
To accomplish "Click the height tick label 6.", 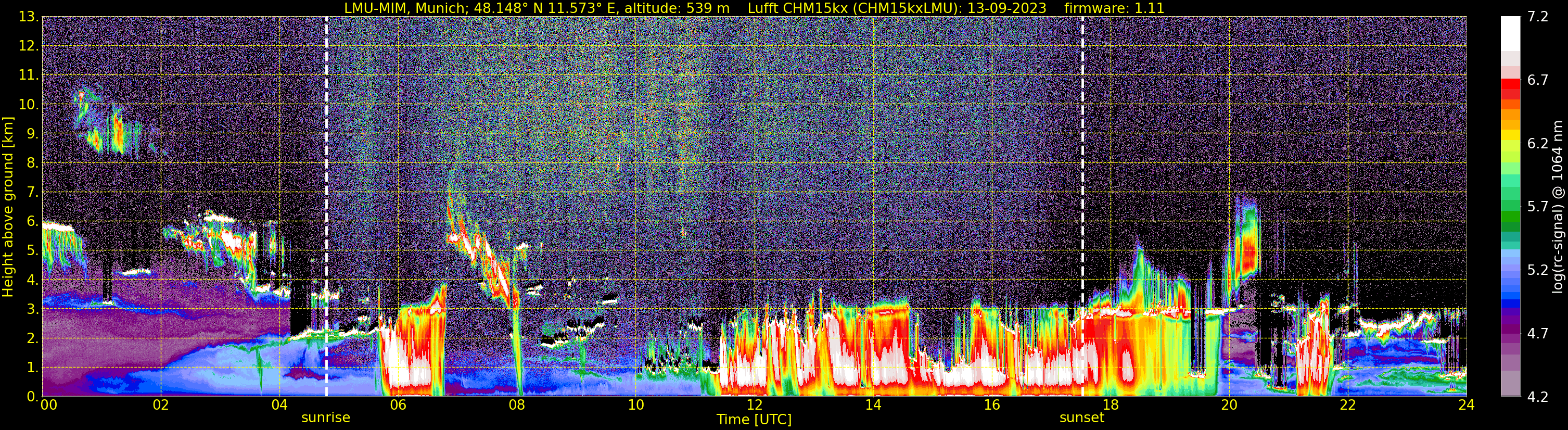I will [x=32, y=221].
